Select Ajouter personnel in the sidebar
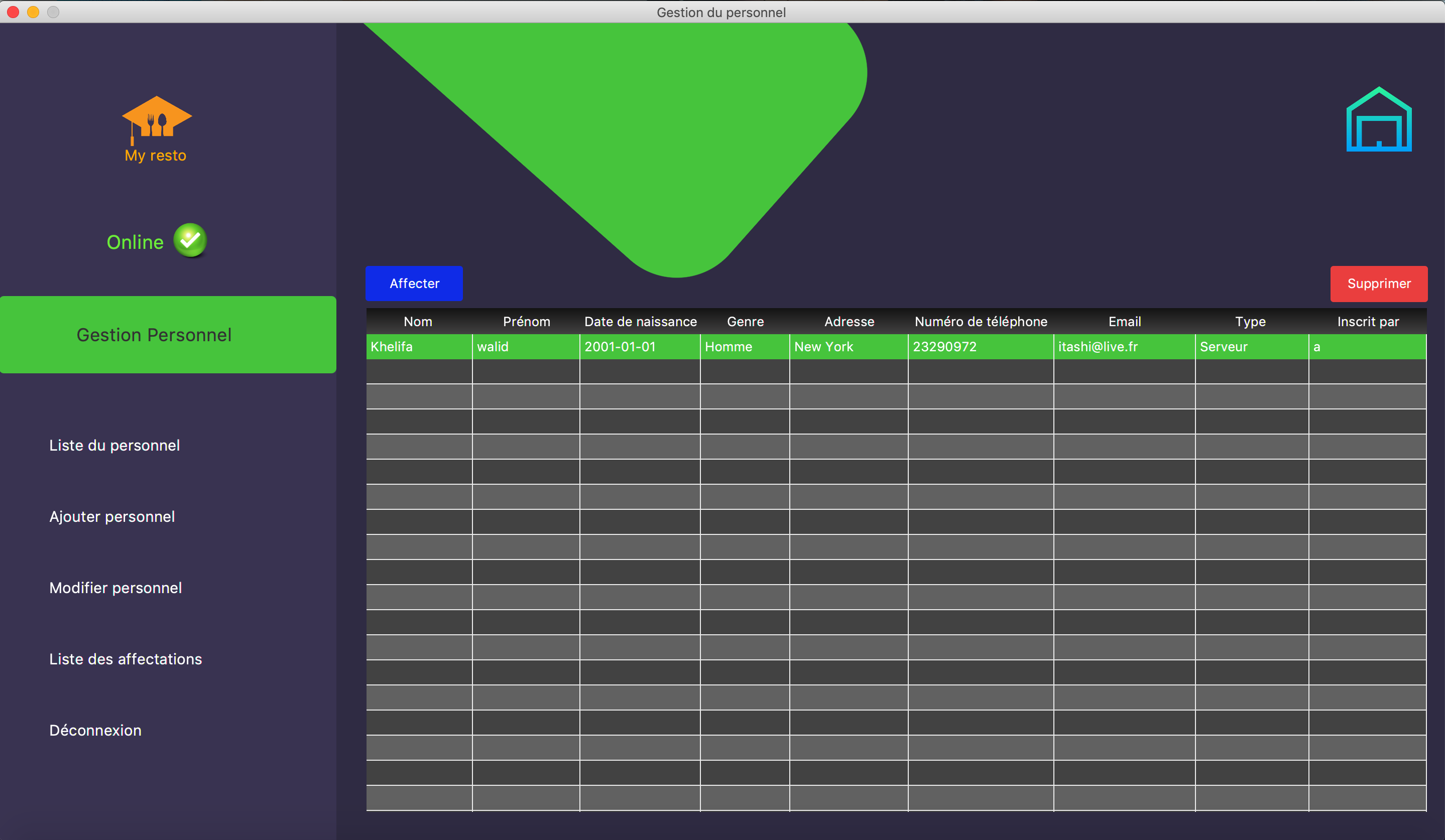This screenshot has height=840, width=1445. (x=112, y=516)
